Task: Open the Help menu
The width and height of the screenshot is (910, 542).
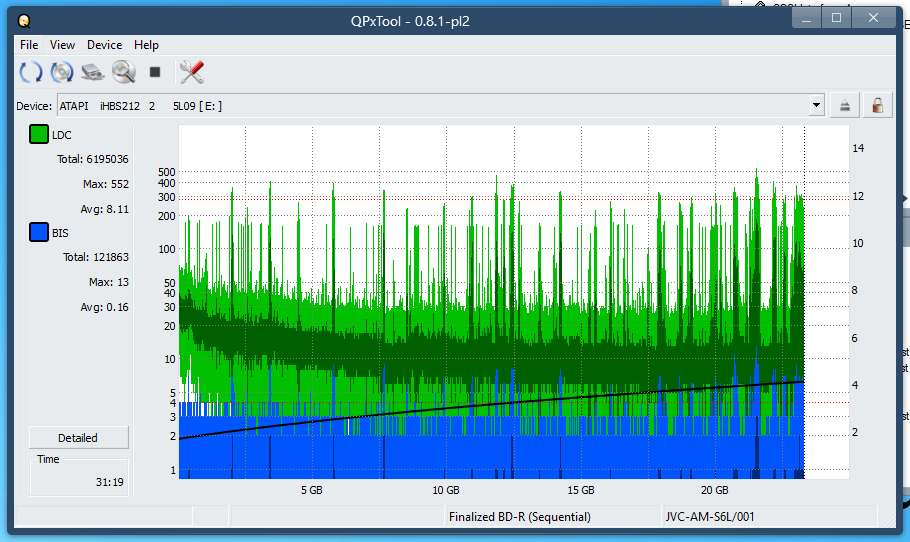Action: [146, 45]
